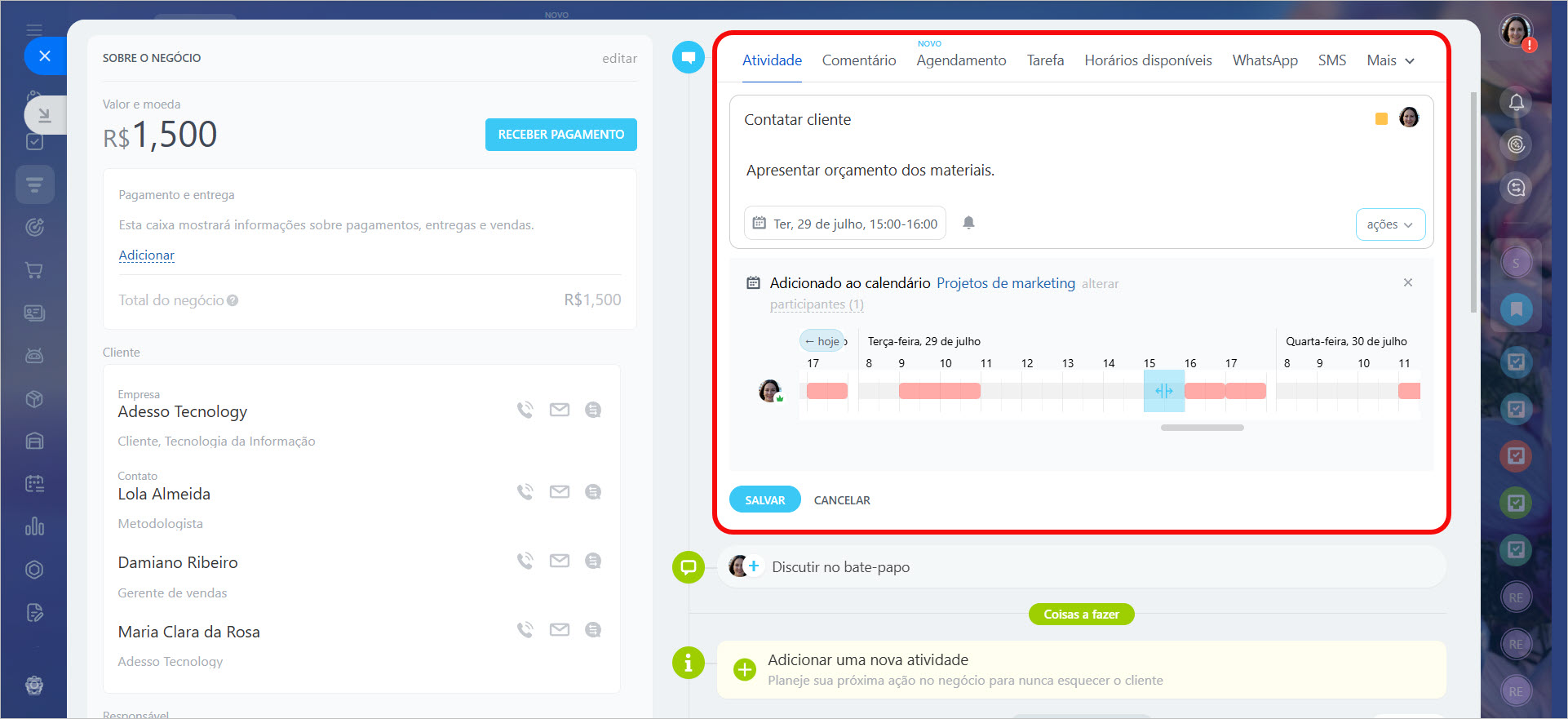The height and width of the screenshot is (719, 1568).
Task: Open the user profile avatar top right
Action: 1517,32
